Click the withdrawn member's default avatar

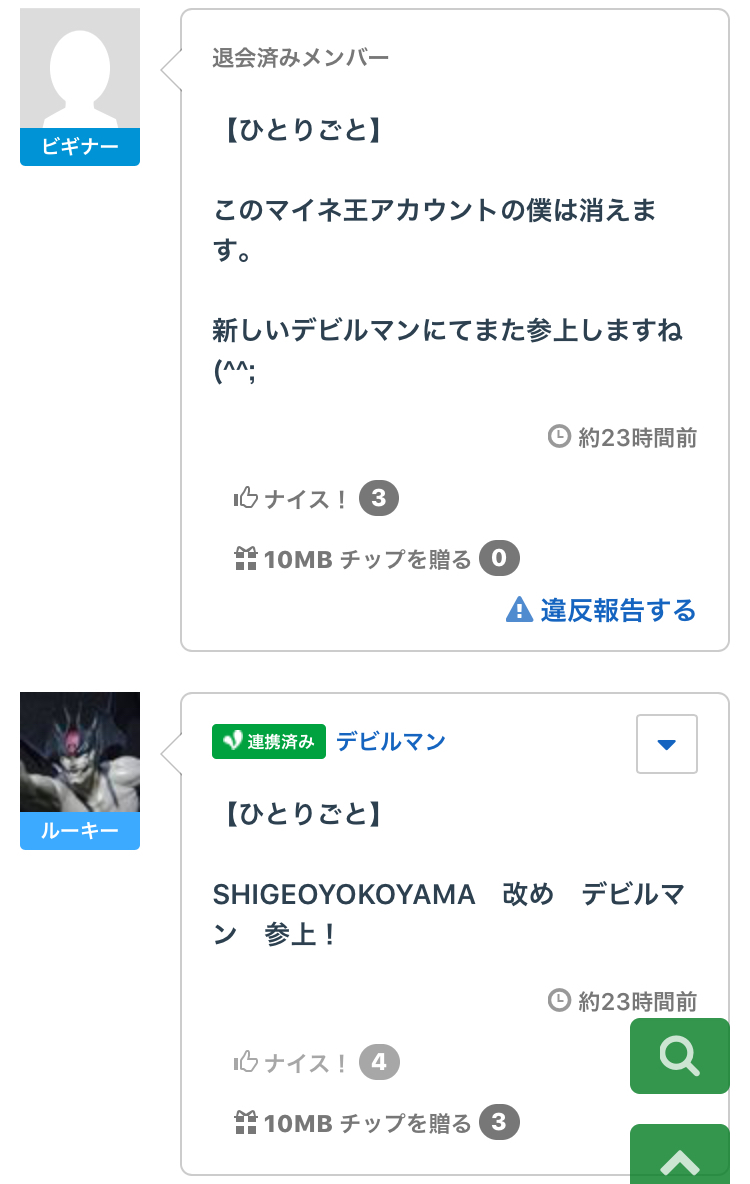[x=80, y=69]
